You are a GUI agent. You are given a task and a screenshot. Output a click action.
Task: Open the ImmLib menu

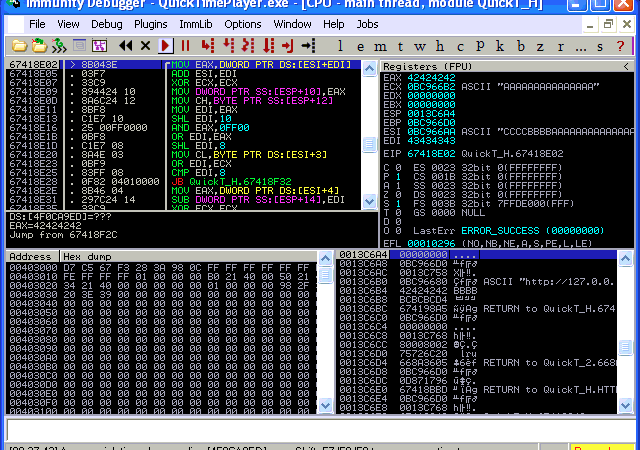click(194, 23)
